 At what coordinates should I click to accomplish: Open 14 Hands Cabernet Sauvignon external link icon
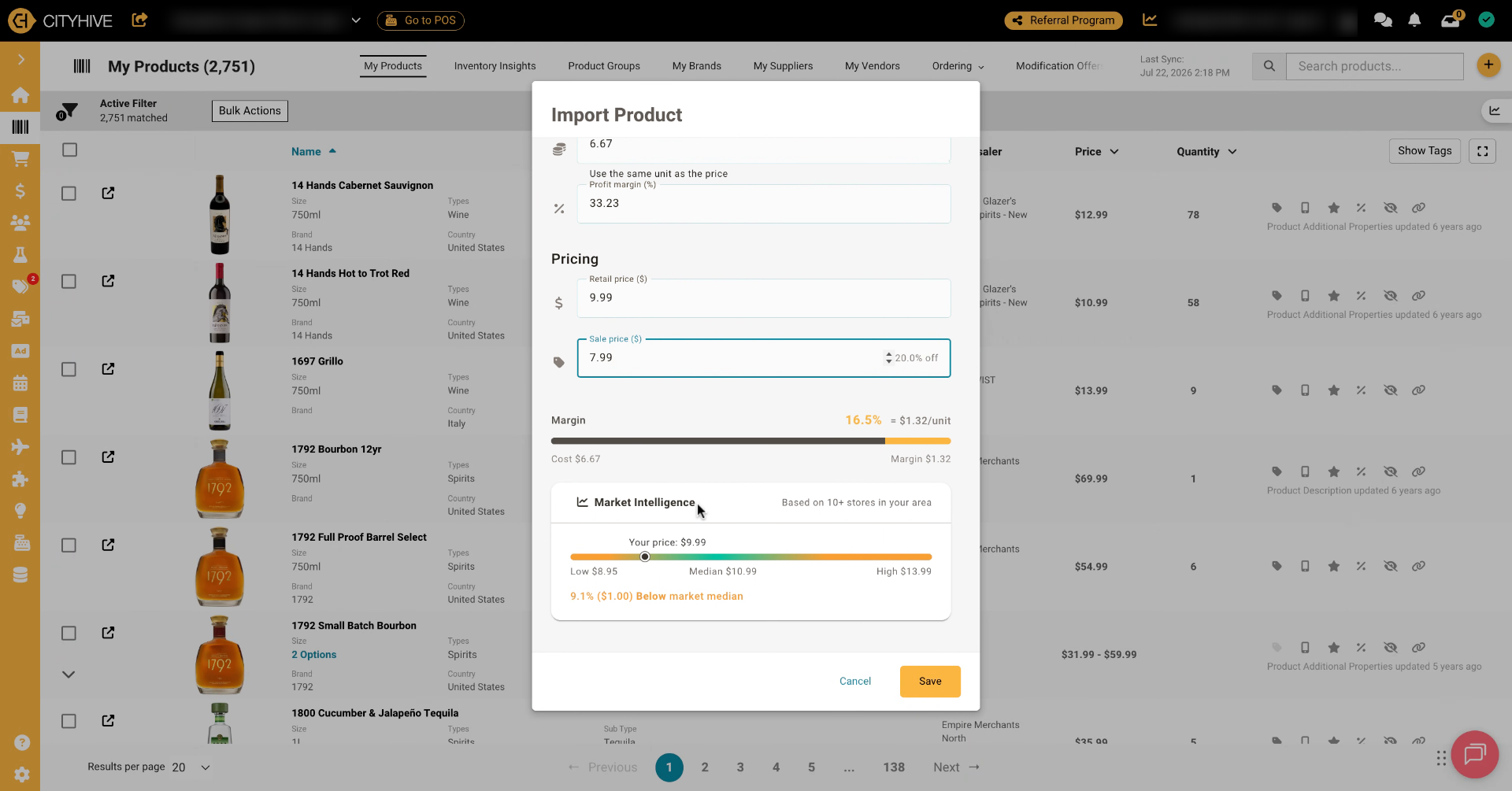[x=108, y=193]
